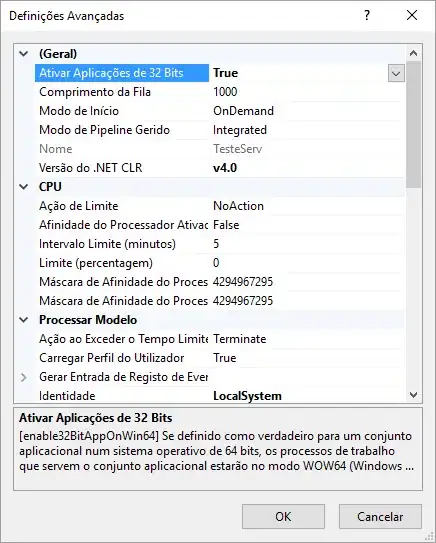436x543 pixels.
Task: Collapse the Processar Modelo section chevron
Action: [x=24, y=320]
